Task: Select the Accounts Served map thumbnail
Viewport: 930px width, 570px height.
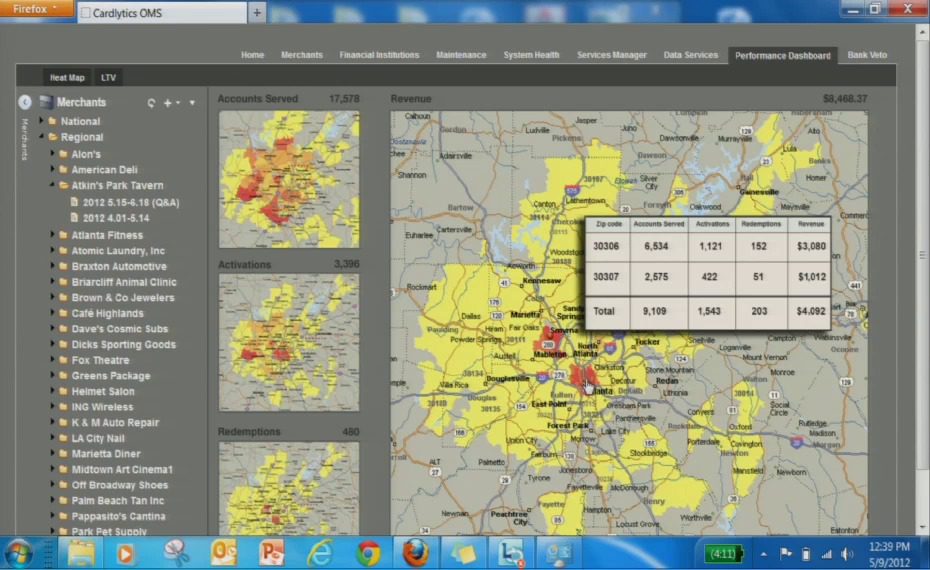Action: tap(289, 179)
